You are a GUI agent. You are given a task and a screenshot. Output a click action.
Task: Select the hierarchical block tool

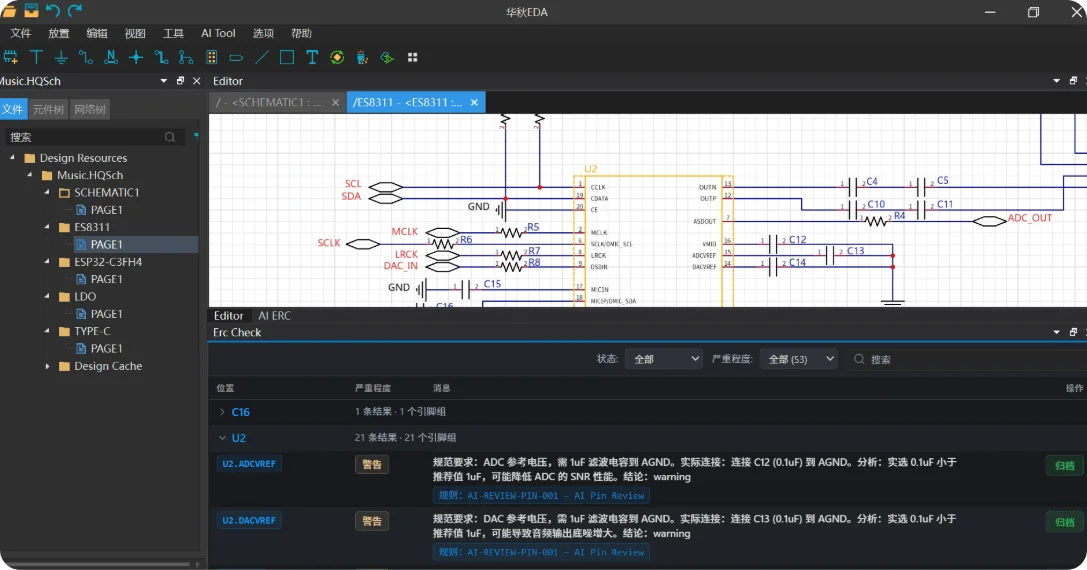coord(212,58)
